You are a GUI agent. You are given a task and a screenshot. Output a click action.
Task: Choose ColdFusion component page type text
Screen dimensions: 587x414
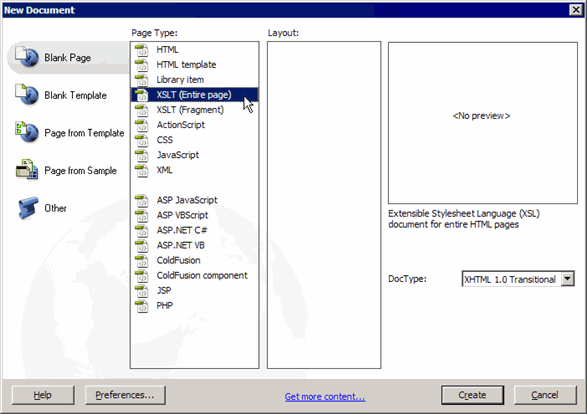coord(202,276)
